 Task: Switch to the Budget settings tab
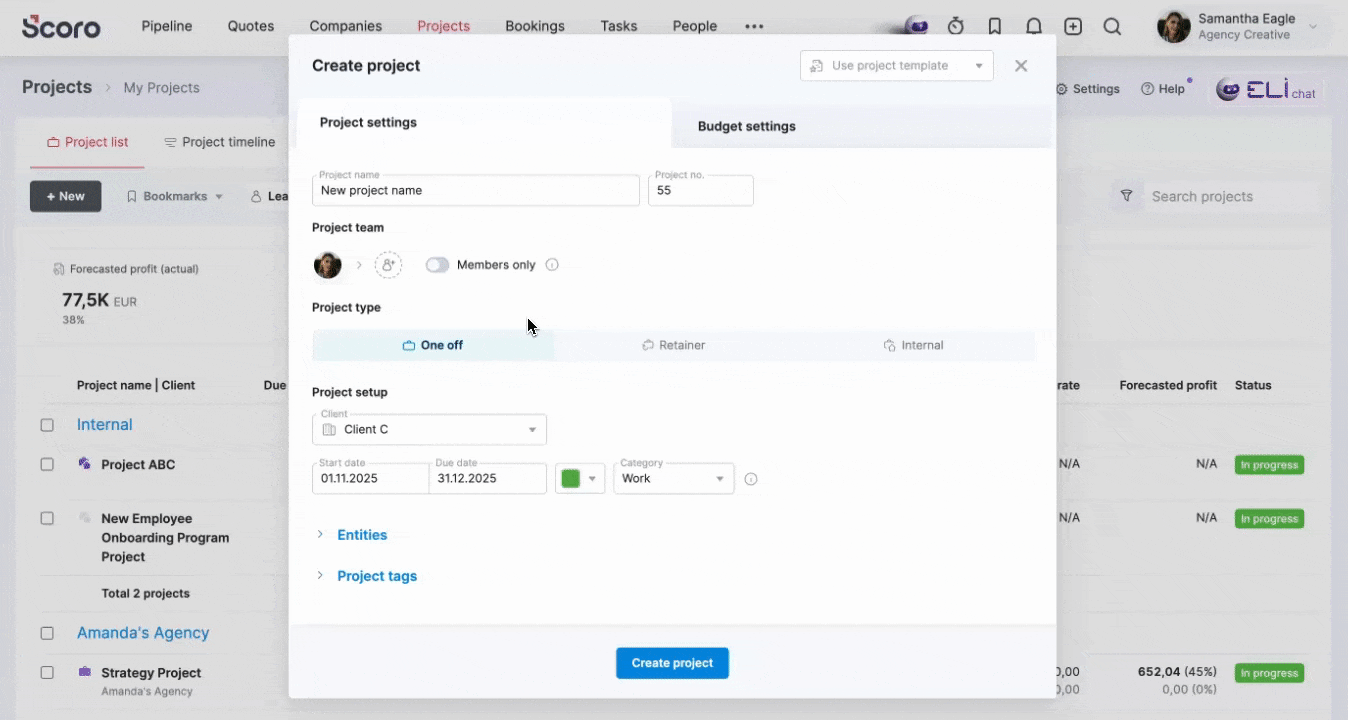[747, 126]
